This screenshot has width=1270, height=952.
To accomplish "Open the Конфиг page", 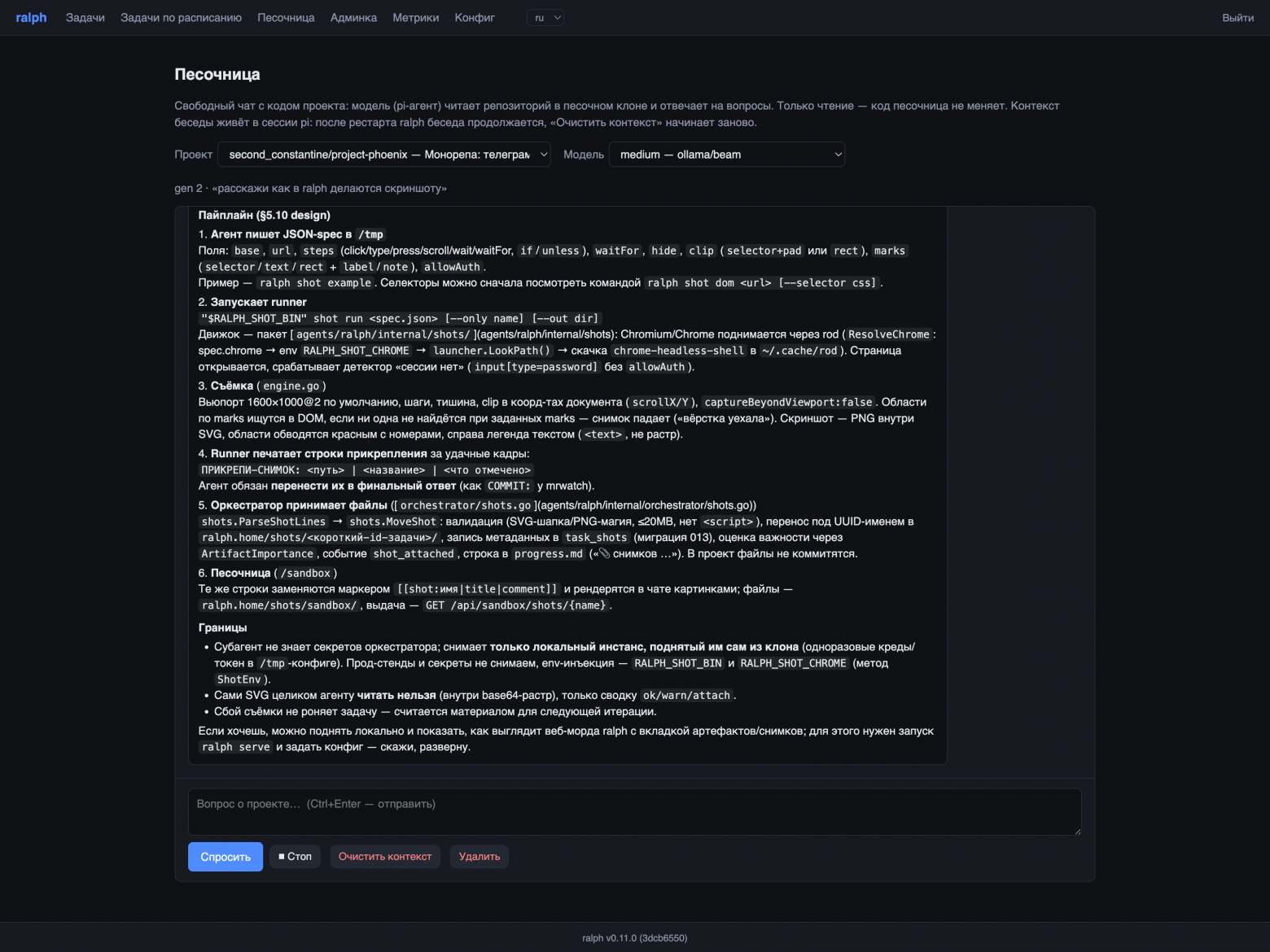I will coord(475,18).
